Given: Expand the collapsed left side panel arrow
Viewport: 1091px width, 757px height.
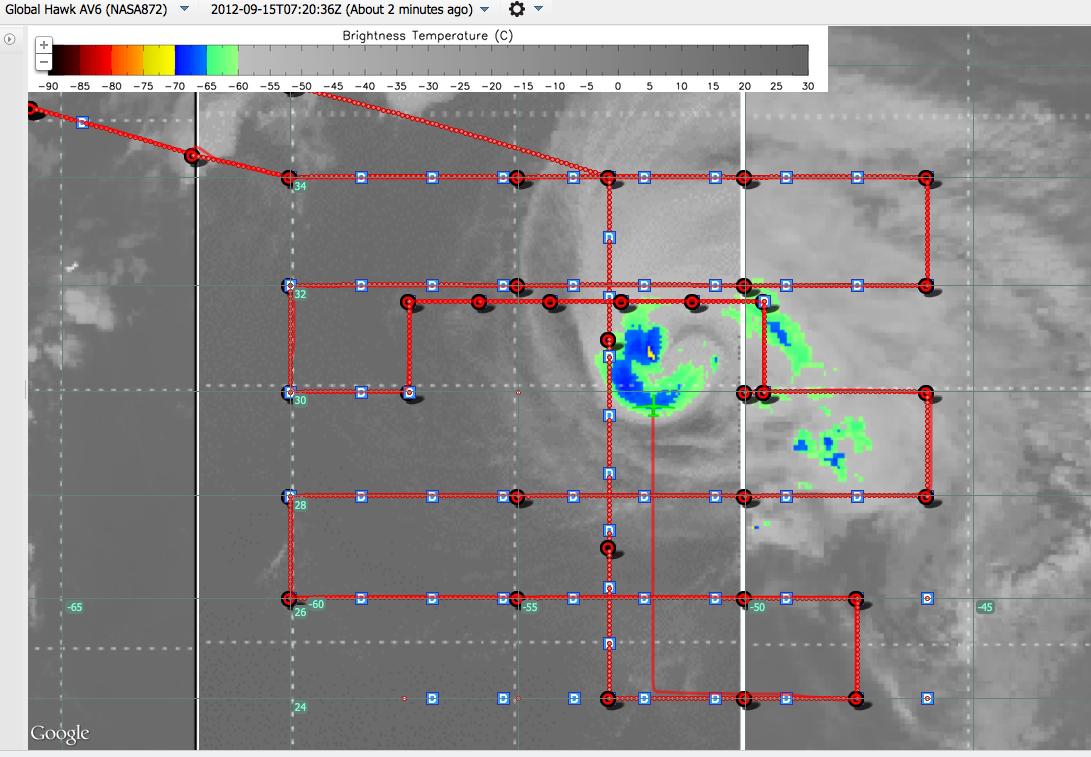Looking at the screenshot, I should [10, 39].
